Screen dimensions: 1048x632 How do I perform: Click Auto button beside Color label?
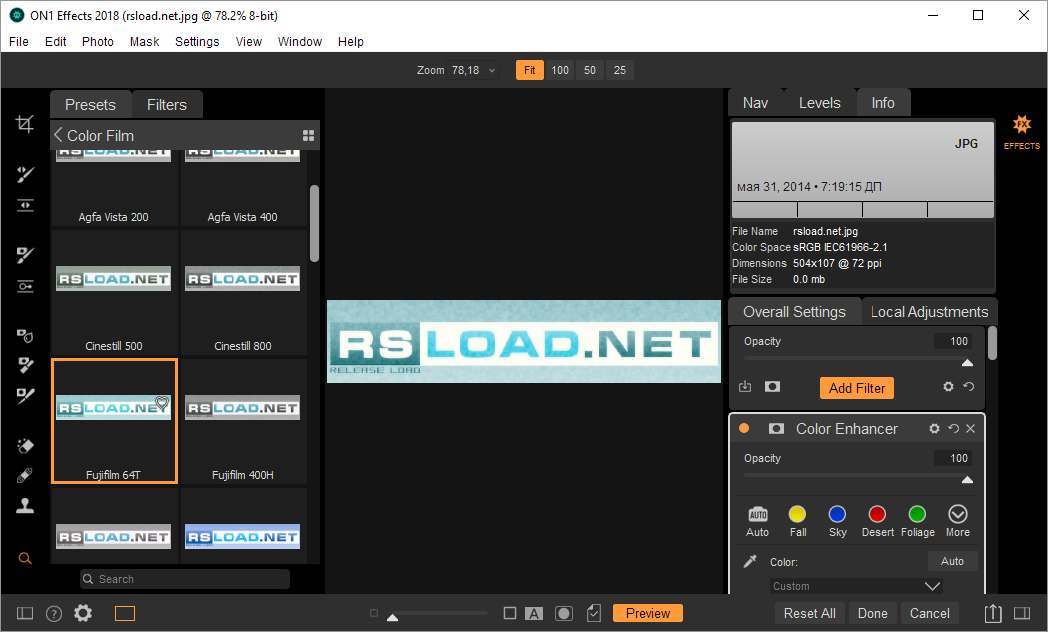coord(952,561)
